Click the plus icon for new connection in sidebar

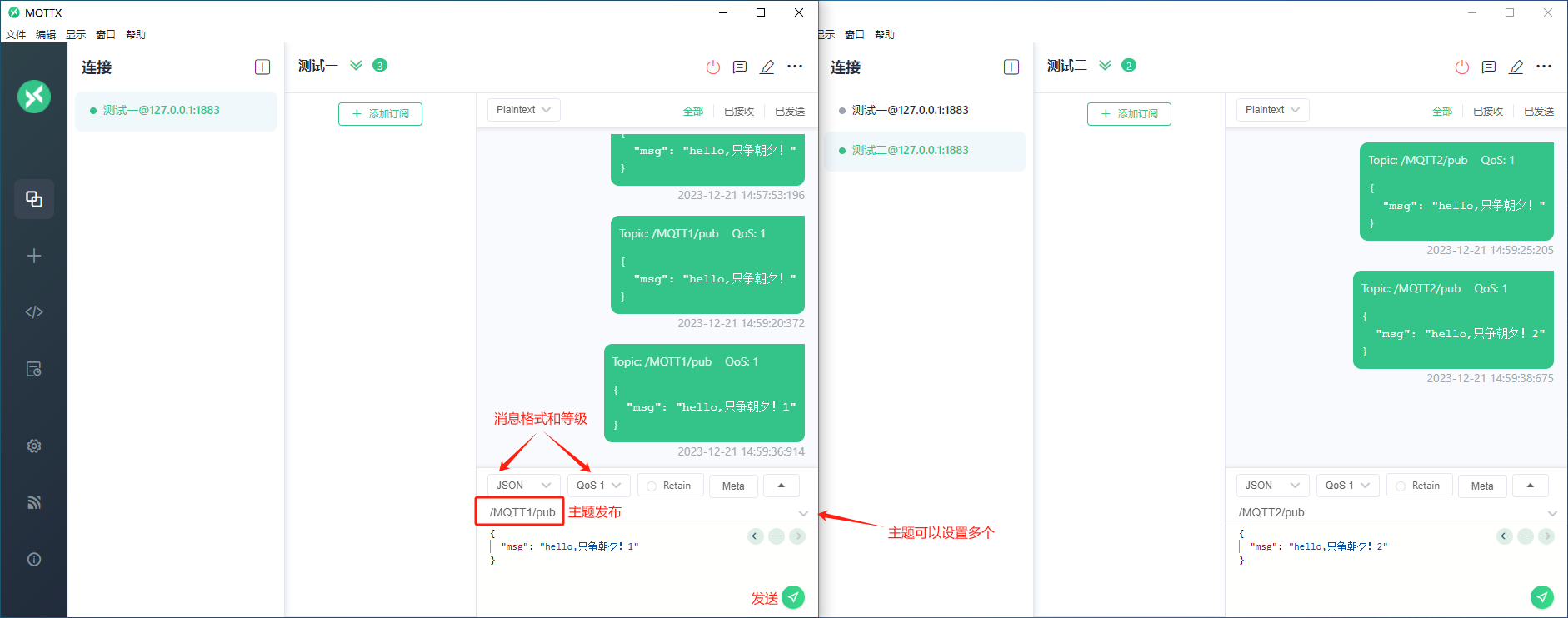click(x=34, y=256)
